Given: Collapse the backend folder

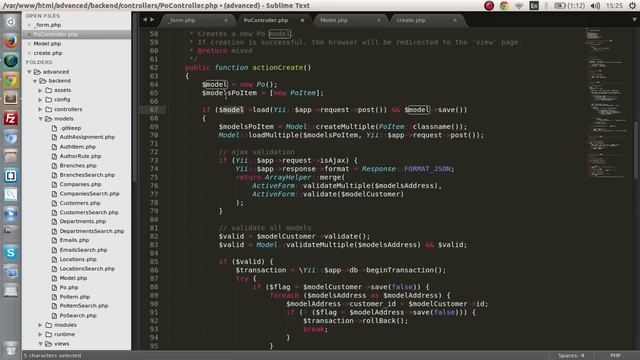Looking at the screenshot, I should coord(35,81).
